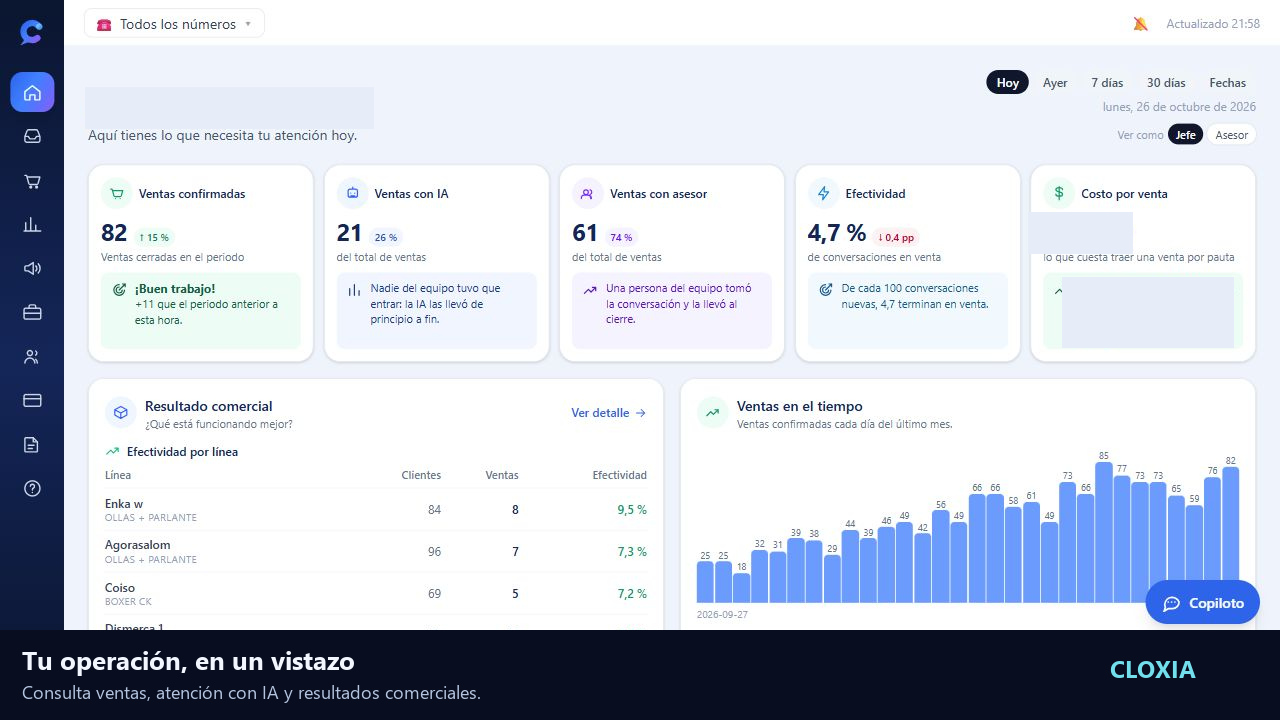Click the muted notifications bell icon

[x=1140, y=24]
